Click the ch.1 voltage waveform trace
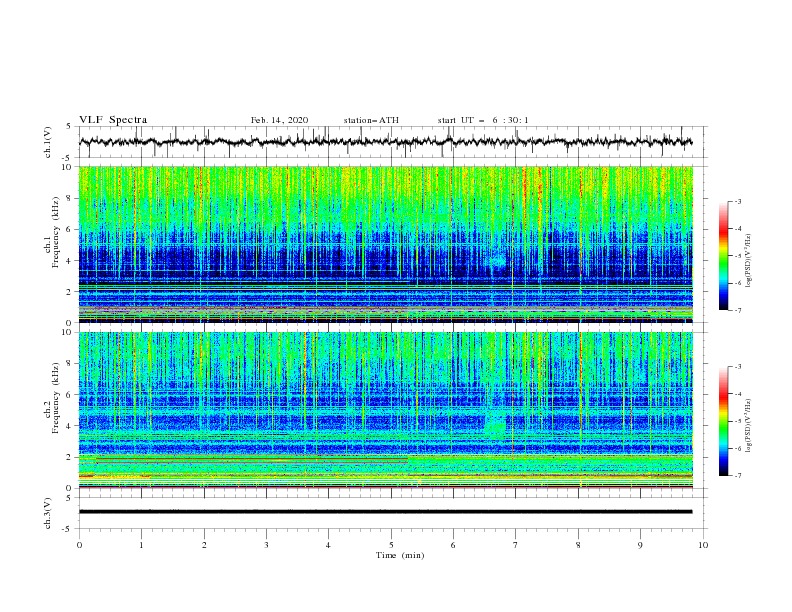This screenshot has height=612, width=792. [385, 142]
